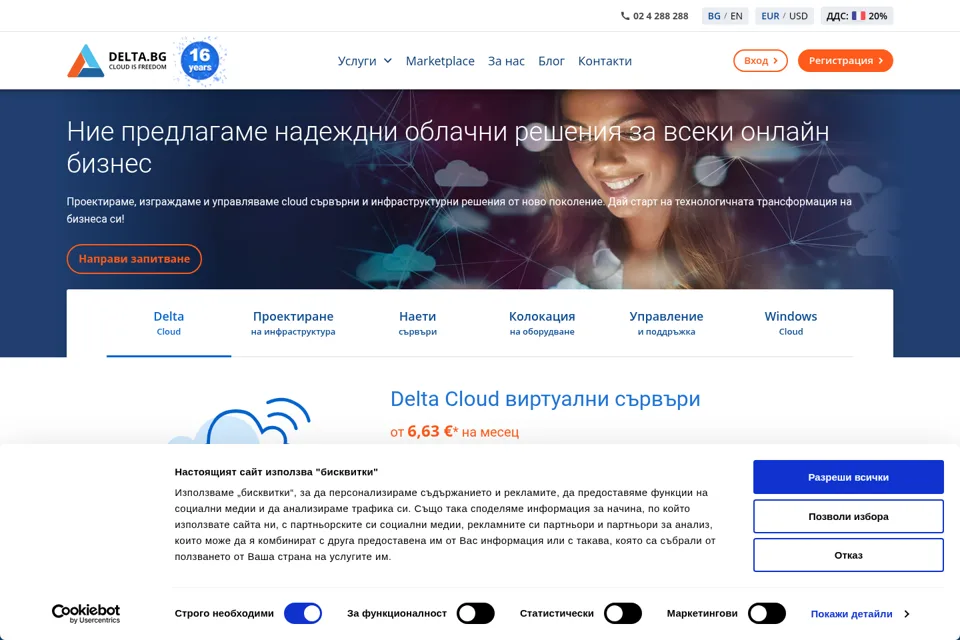The image size is (960, 640).
Task: Open the Контакти page
Action: coord(605,61)
